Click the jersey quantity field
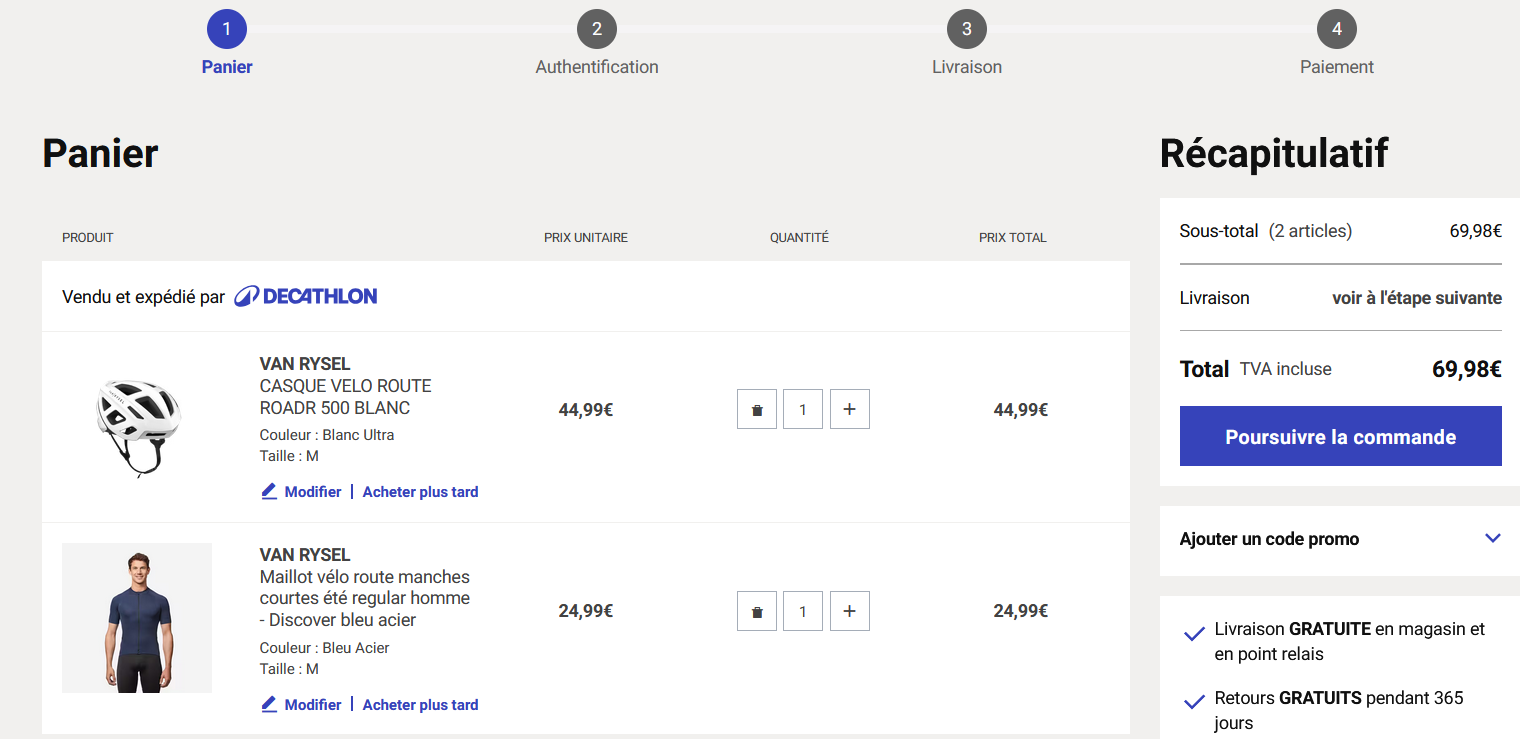Image resolution: width=1520 pixels, height=739 pixels. pyautogui.click(x=803, y=611)
